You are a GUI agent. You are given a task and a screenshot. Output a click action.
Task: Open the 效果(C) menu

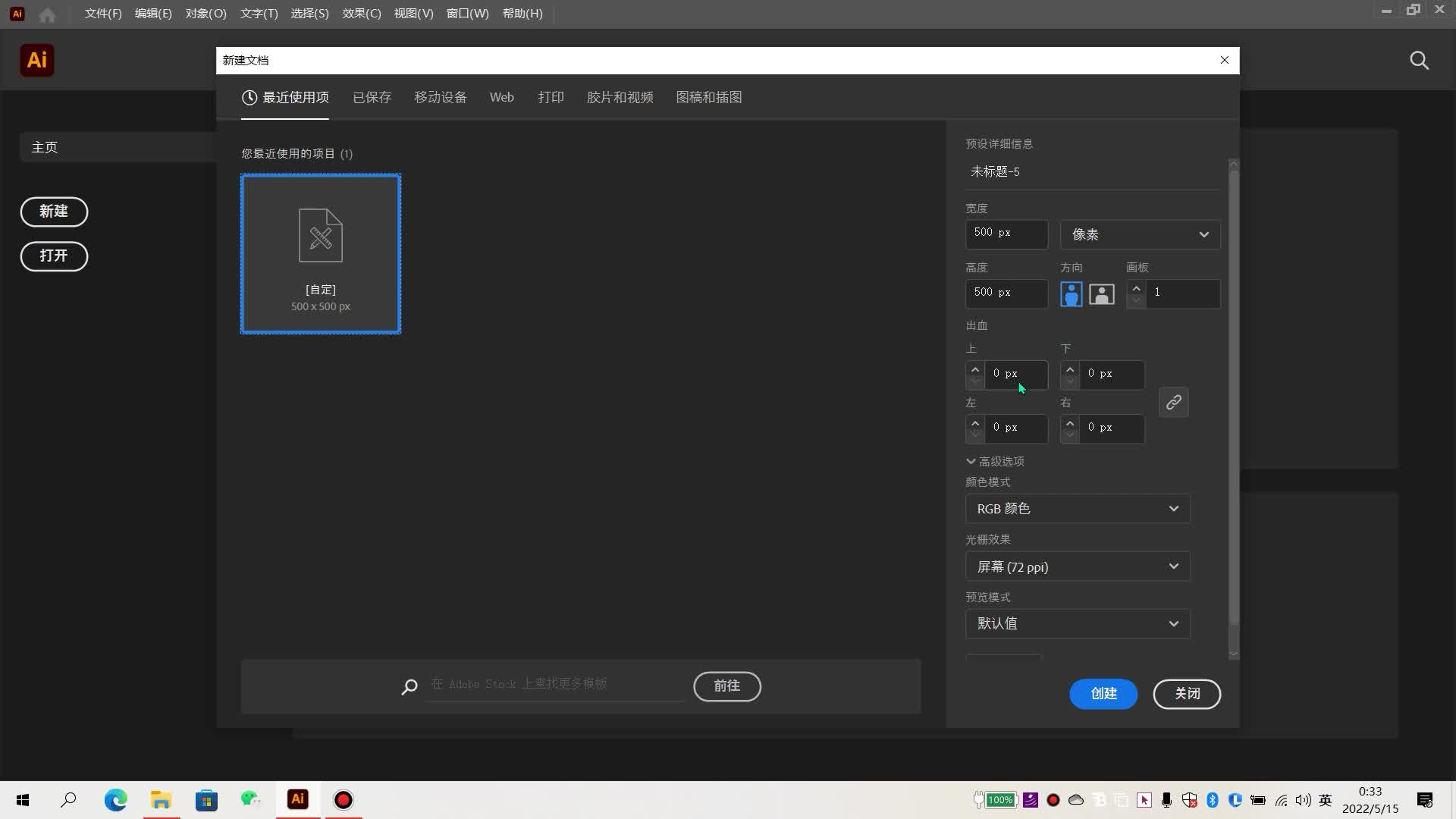tap(361, 14)
